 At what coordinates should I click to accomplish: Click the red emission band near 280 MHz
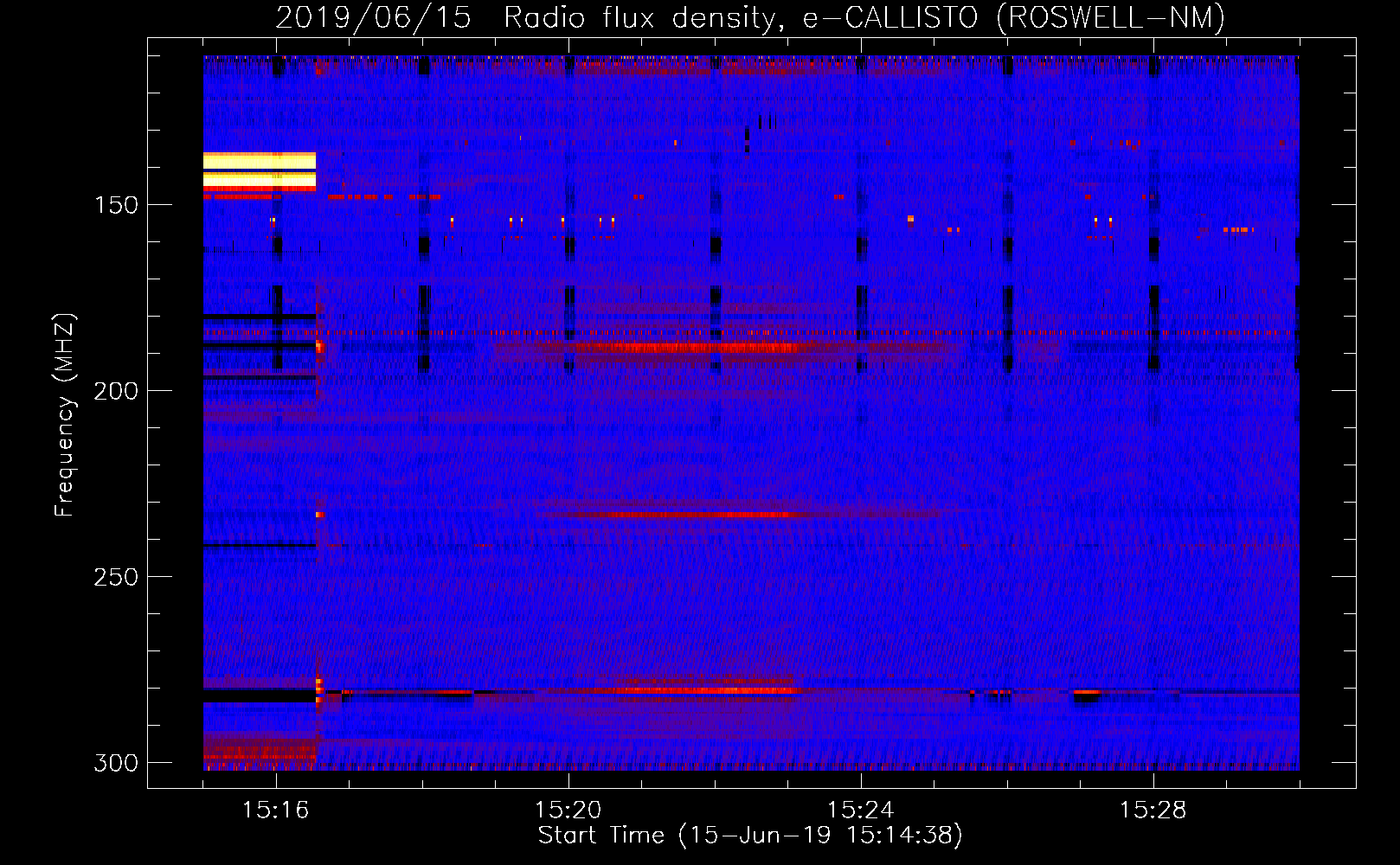(692, 690)
